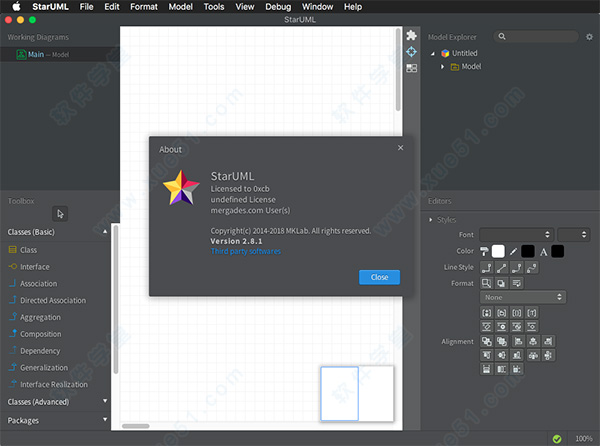Open the Tools menu
The width and height of the screenshot is (600, 446).
pos(214,7)
